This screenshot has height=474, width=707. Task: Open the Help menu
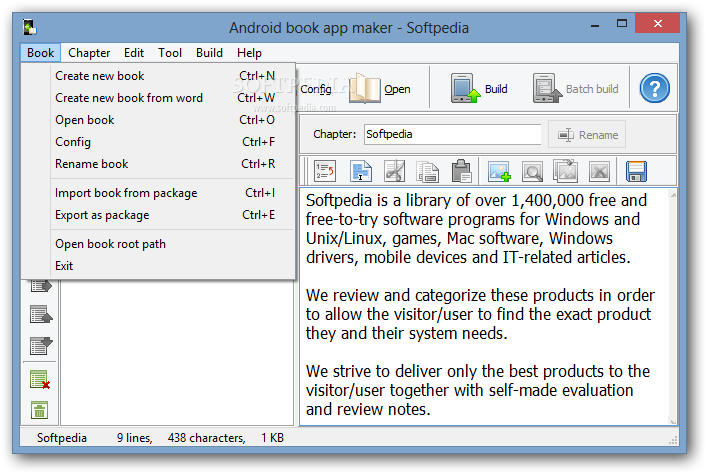(x=249, y=53)
